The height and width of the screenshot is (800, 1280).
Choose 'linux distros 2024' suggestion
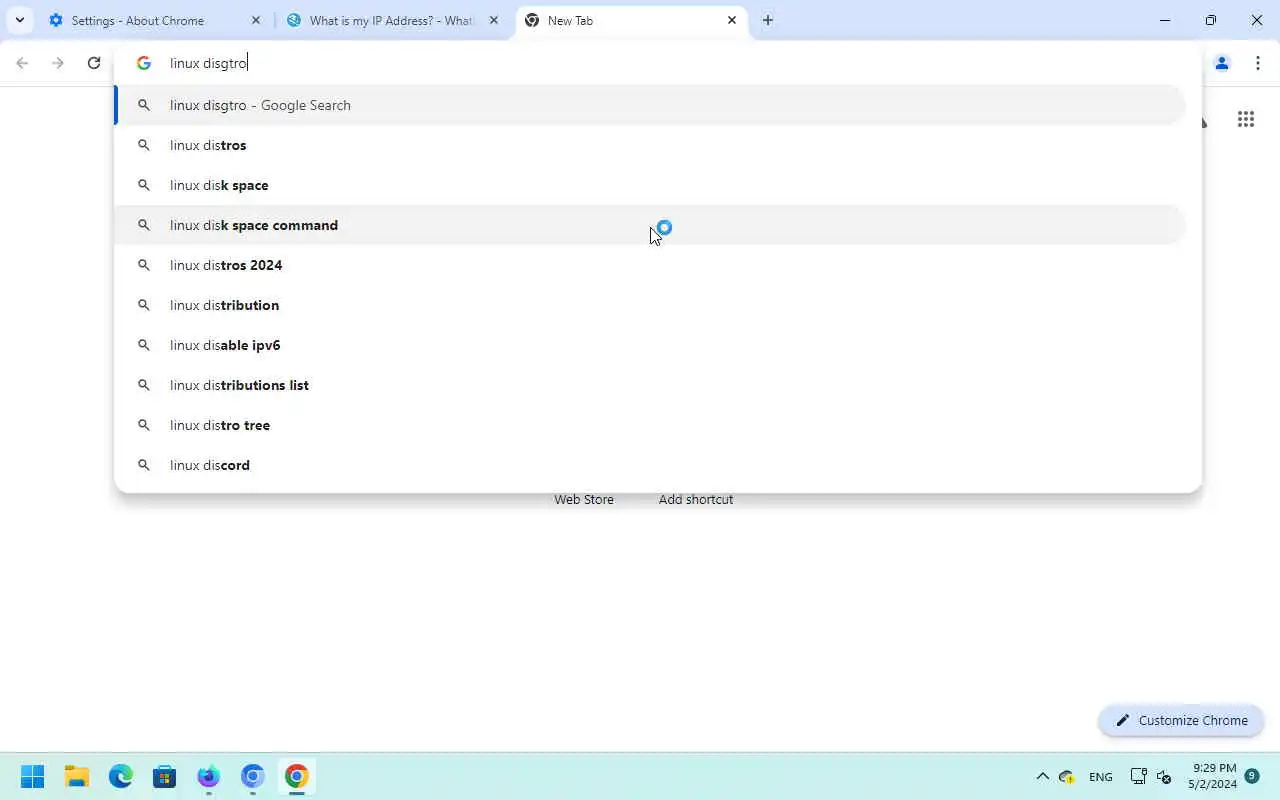pos(651,265)
